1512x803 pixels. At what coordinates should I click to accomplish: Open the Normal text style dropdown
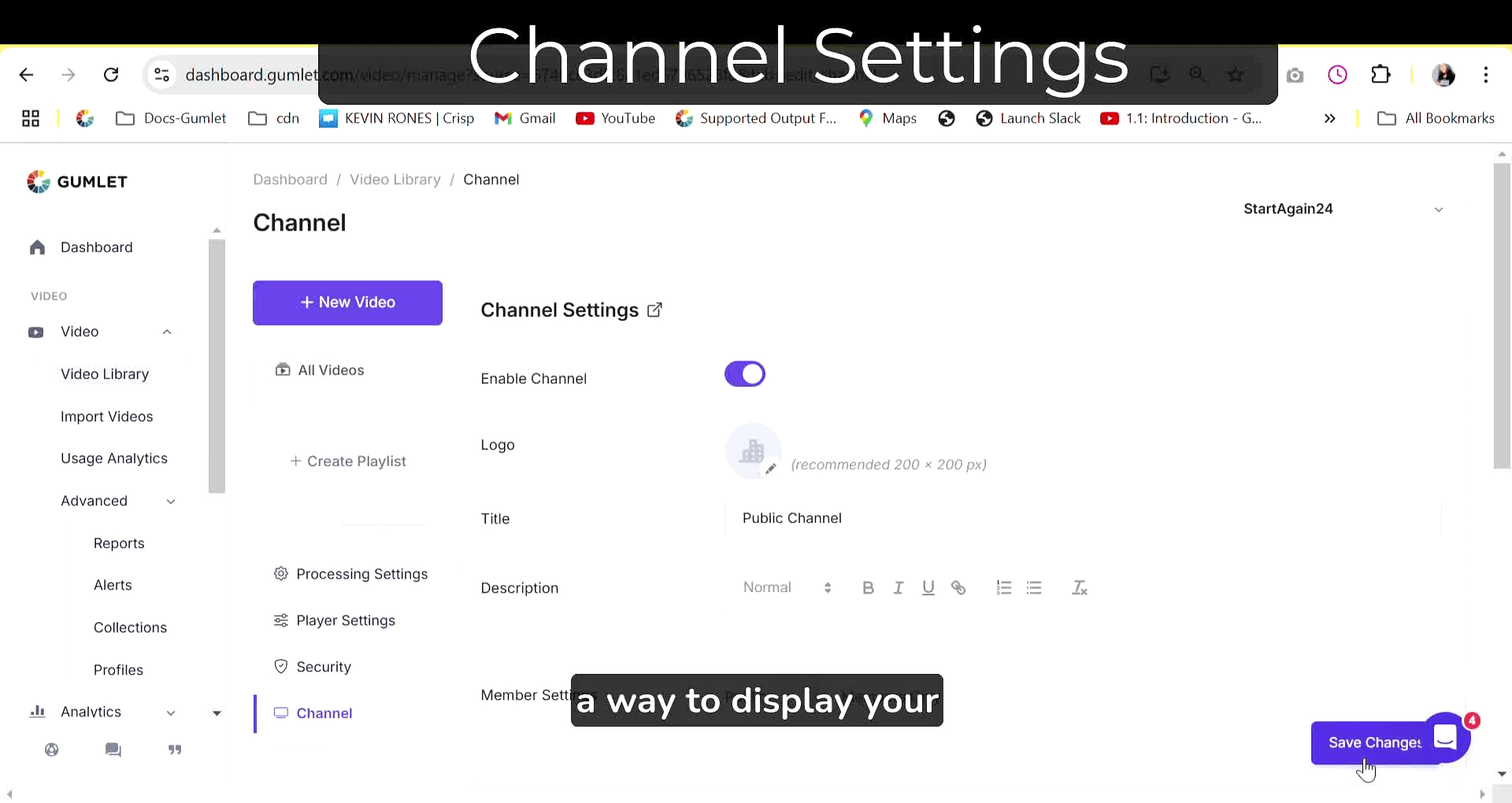pos(787,587)
